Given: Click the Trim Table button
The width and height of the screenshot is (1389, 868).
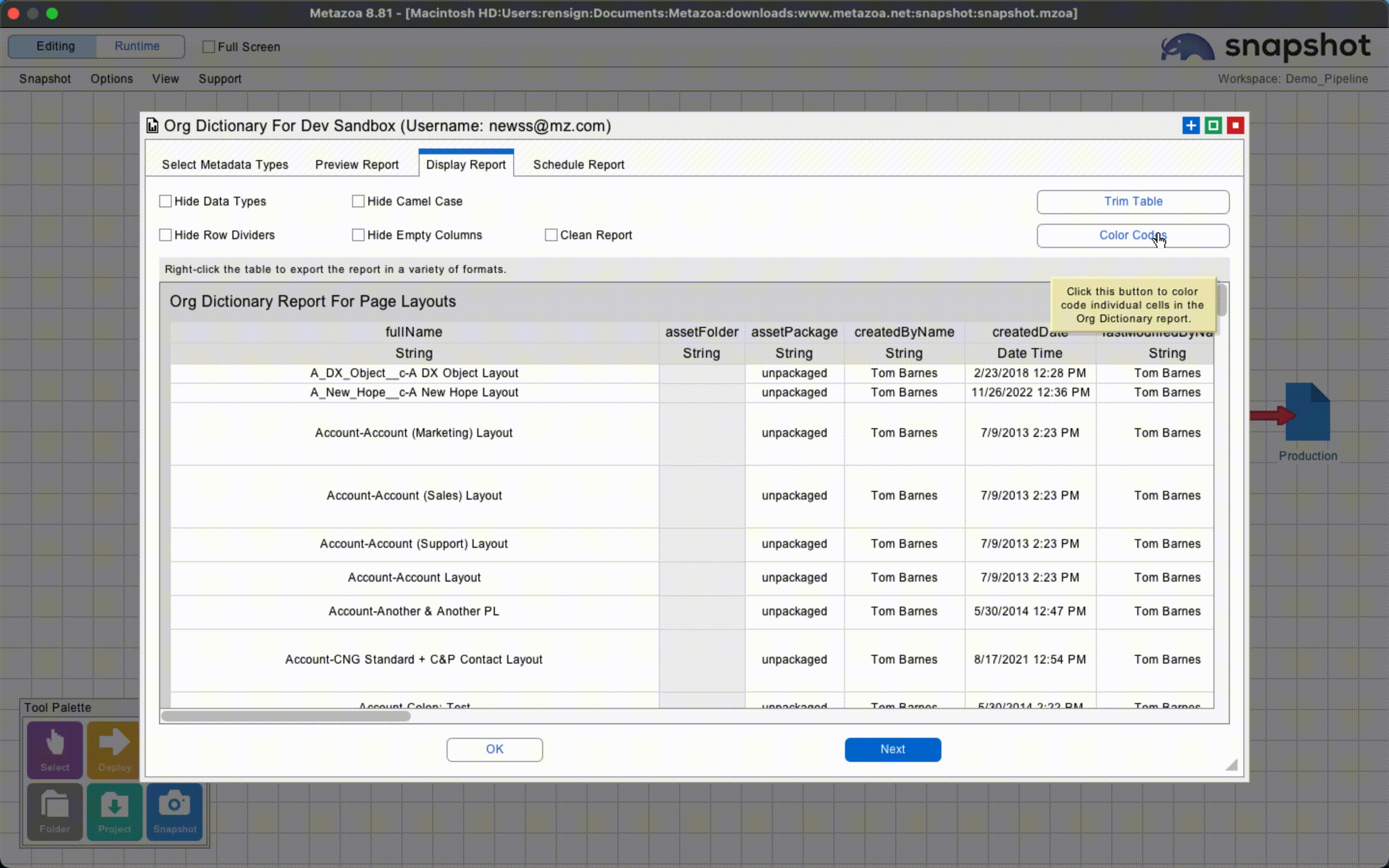Looking at the screenshot, I should click(x=1132, y=202).
